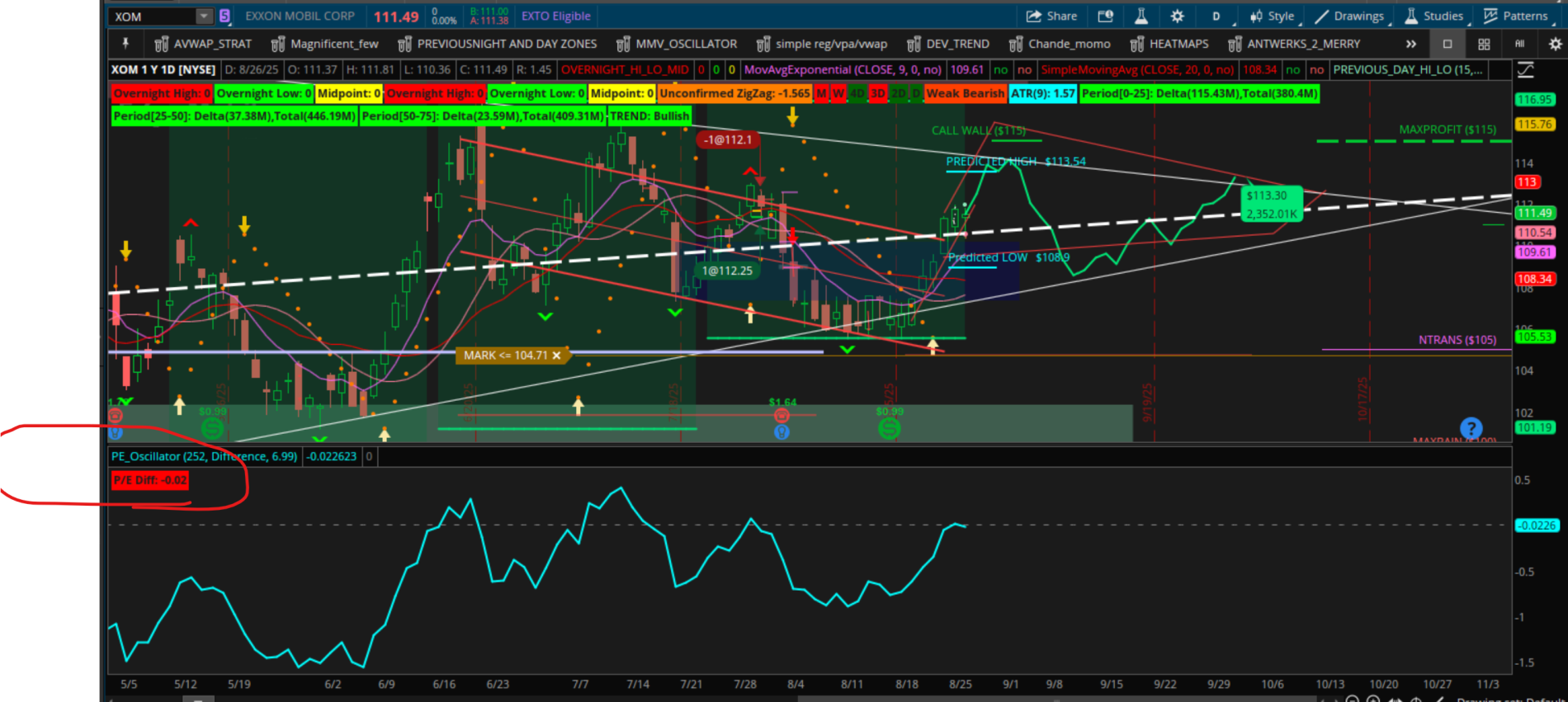
Task: Open the Style menu
Action: 1272,16
